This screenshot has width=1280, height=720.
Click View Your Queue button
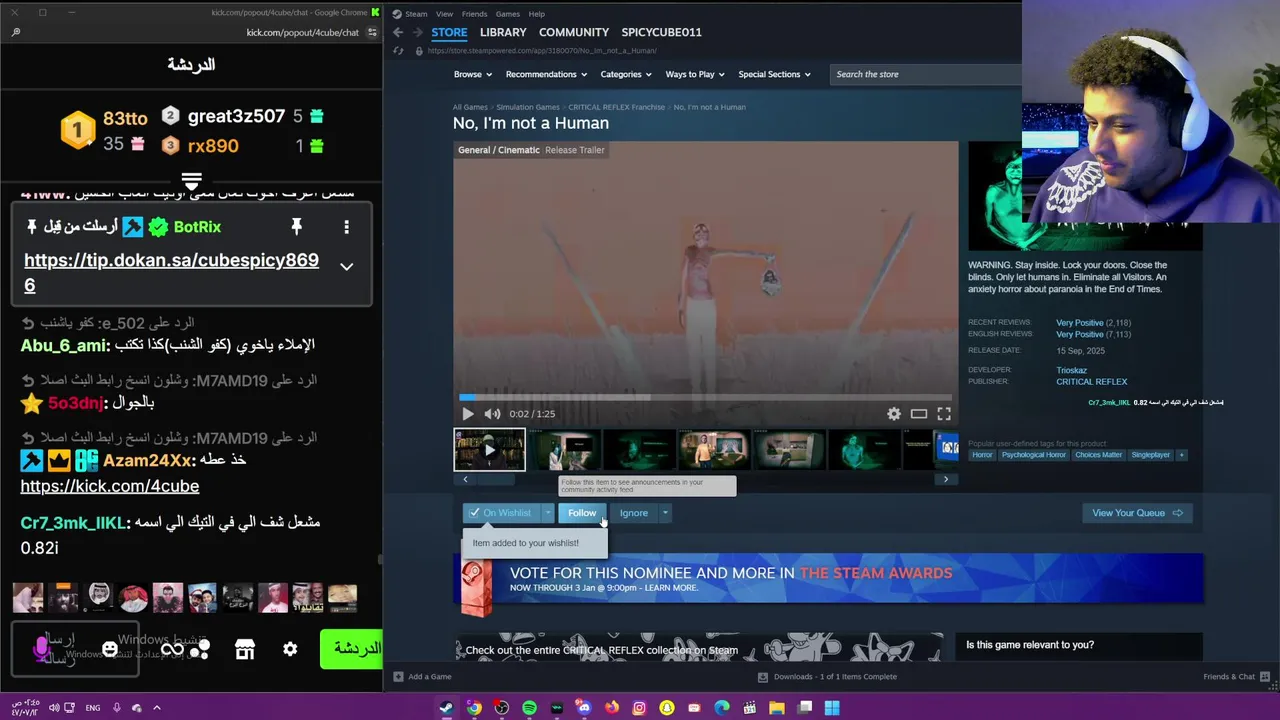pos(1137,513)
